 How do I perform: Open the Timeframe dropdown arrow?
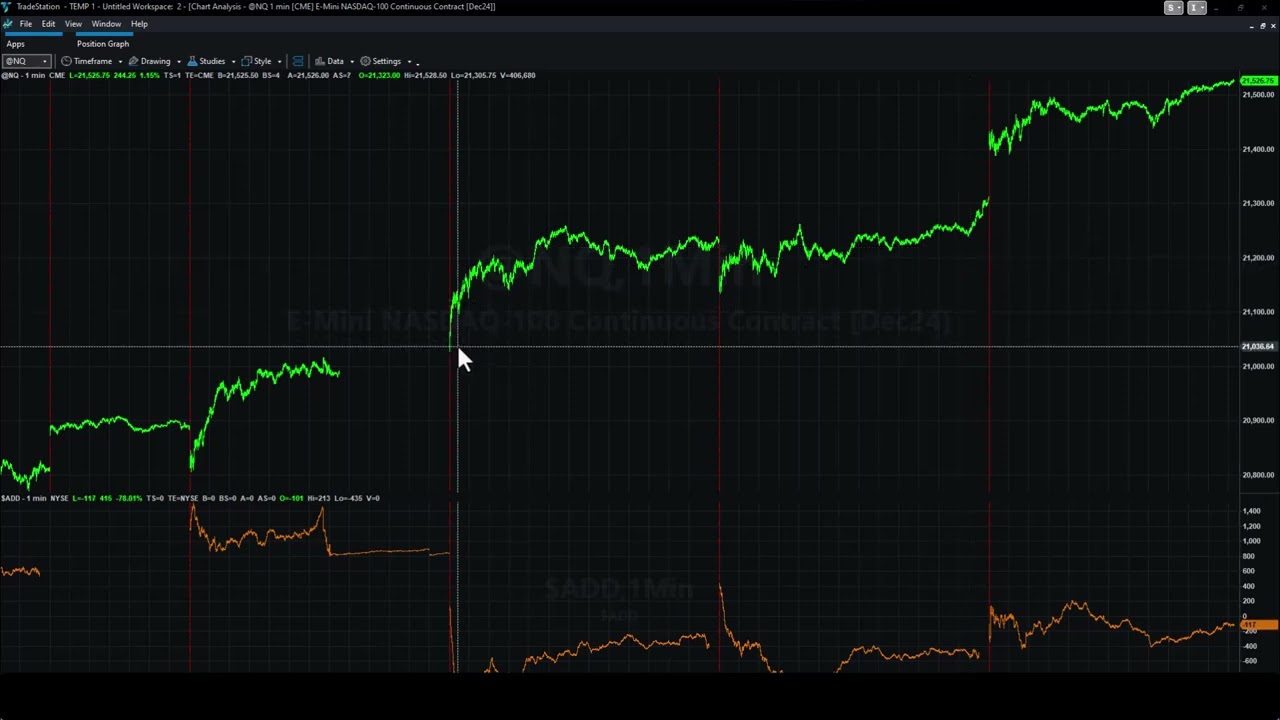[121, 62]
